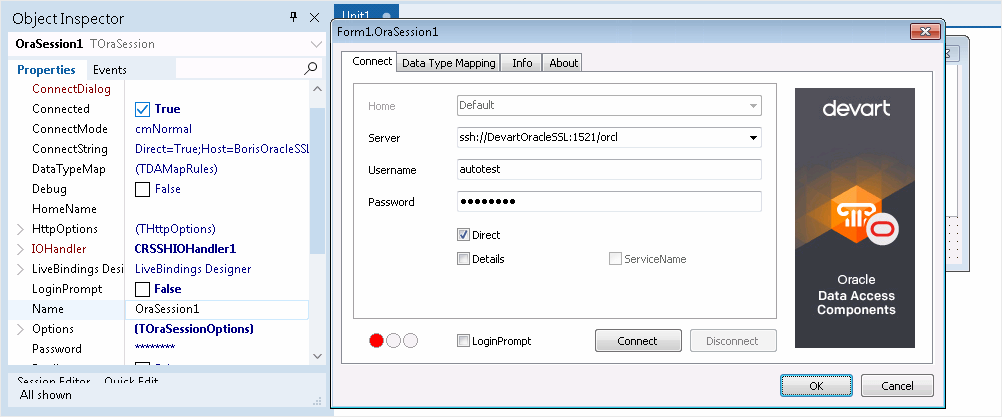Click the (TOraSessionOptions) value
The image size is (1002, 417).
194,329
